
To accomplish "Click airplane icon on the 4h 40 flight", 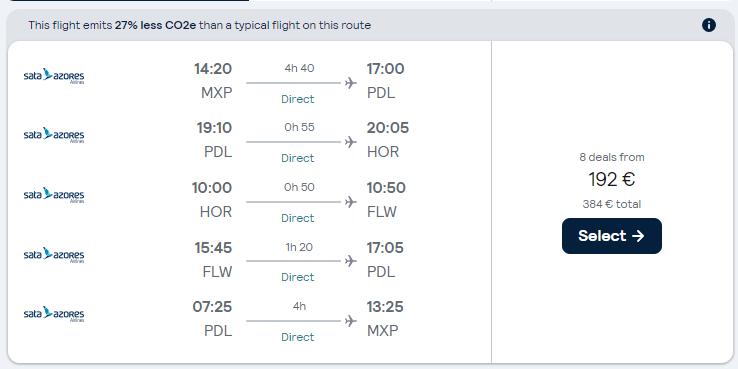I will pos(350,83).
